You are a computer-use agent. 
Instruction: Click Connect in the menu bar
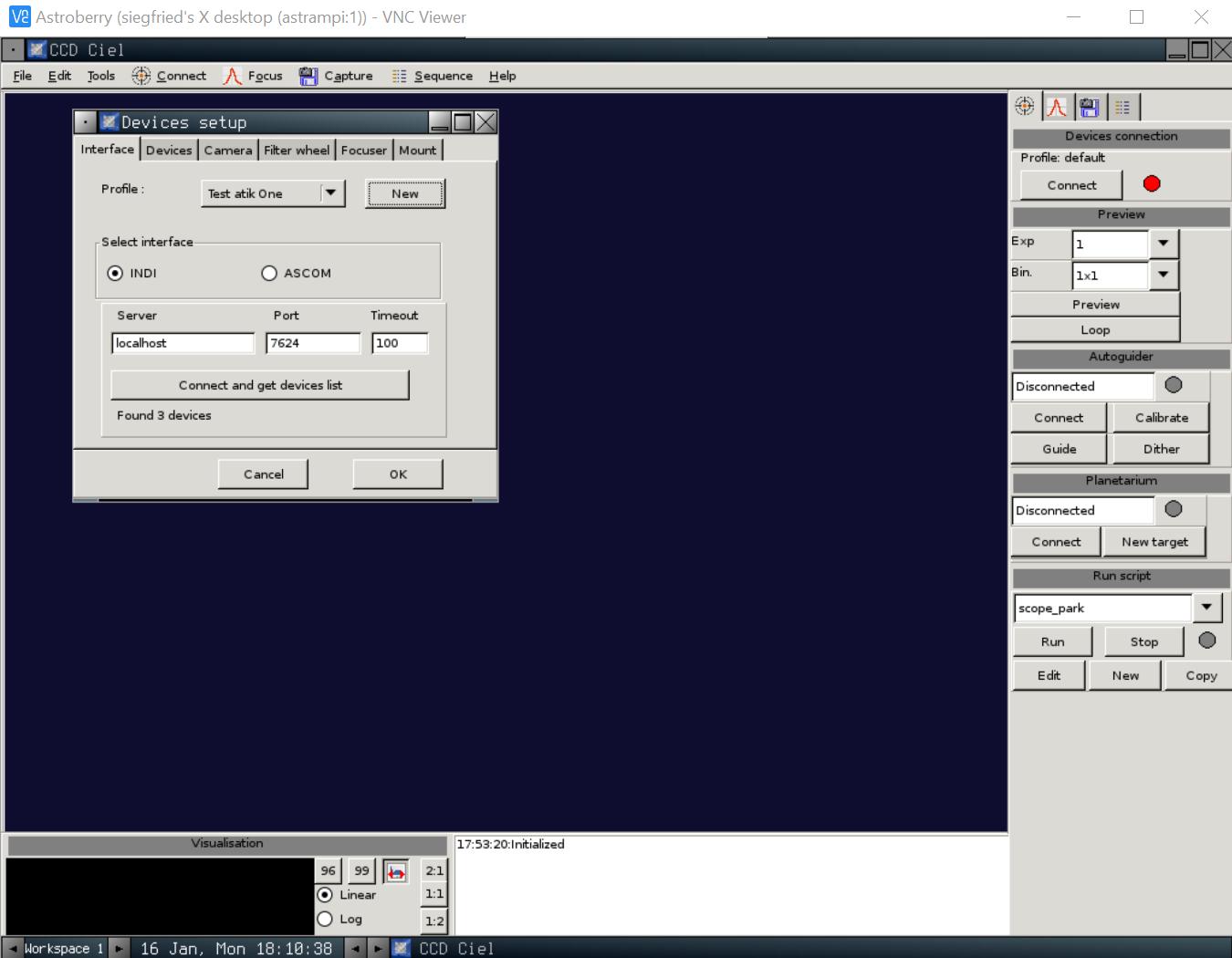point(170,76)
